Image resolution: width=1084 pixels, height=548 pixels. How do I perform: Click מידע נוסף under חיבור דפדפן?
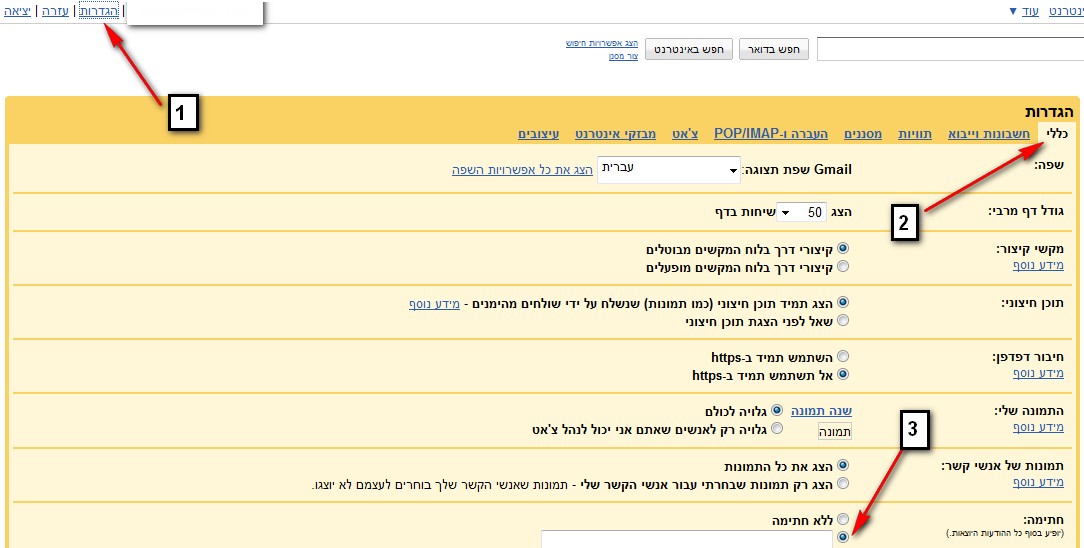1038,373
